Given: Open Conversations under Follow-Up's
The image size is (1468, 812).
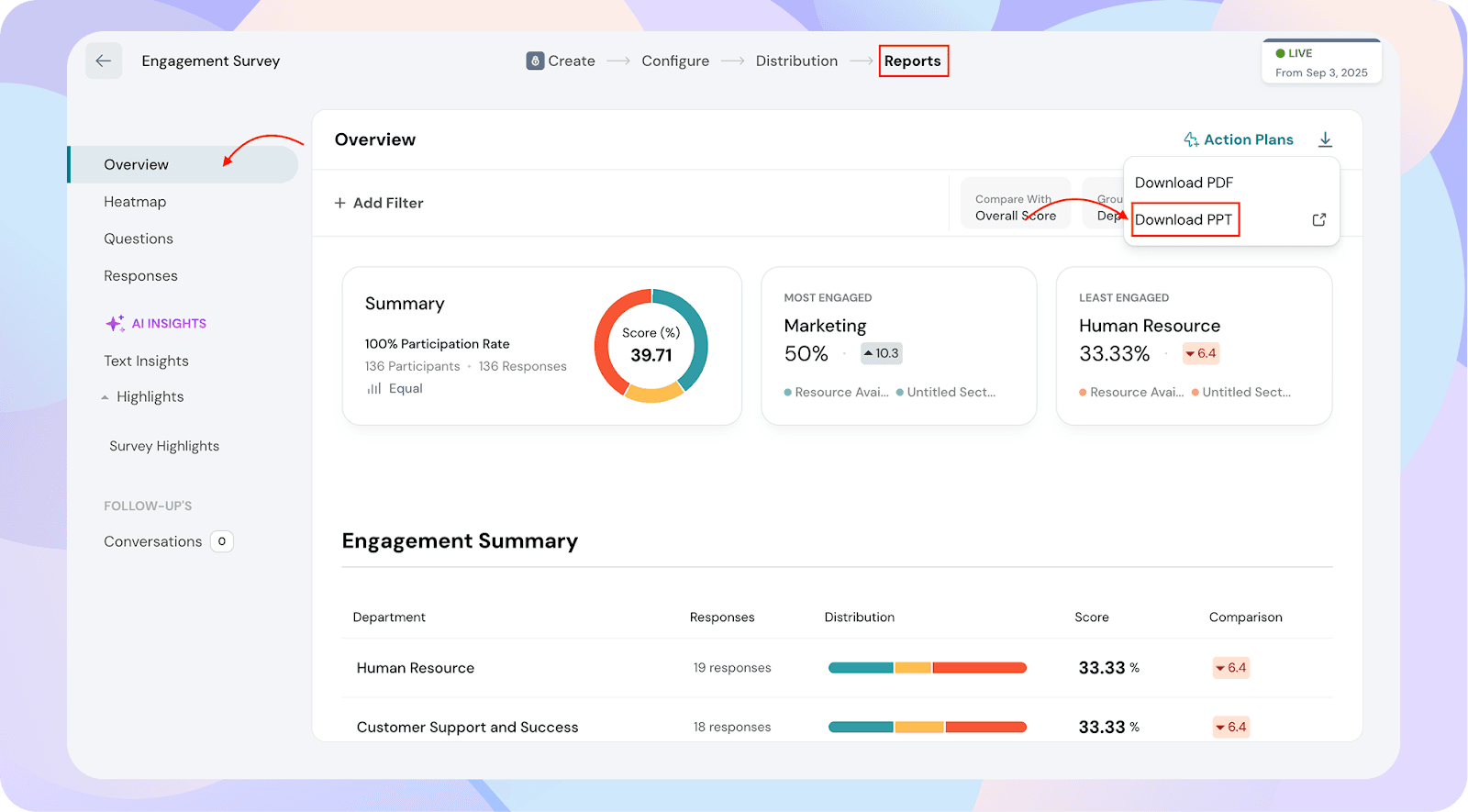Looking at the screenshot, I should [x=153, y=541].
